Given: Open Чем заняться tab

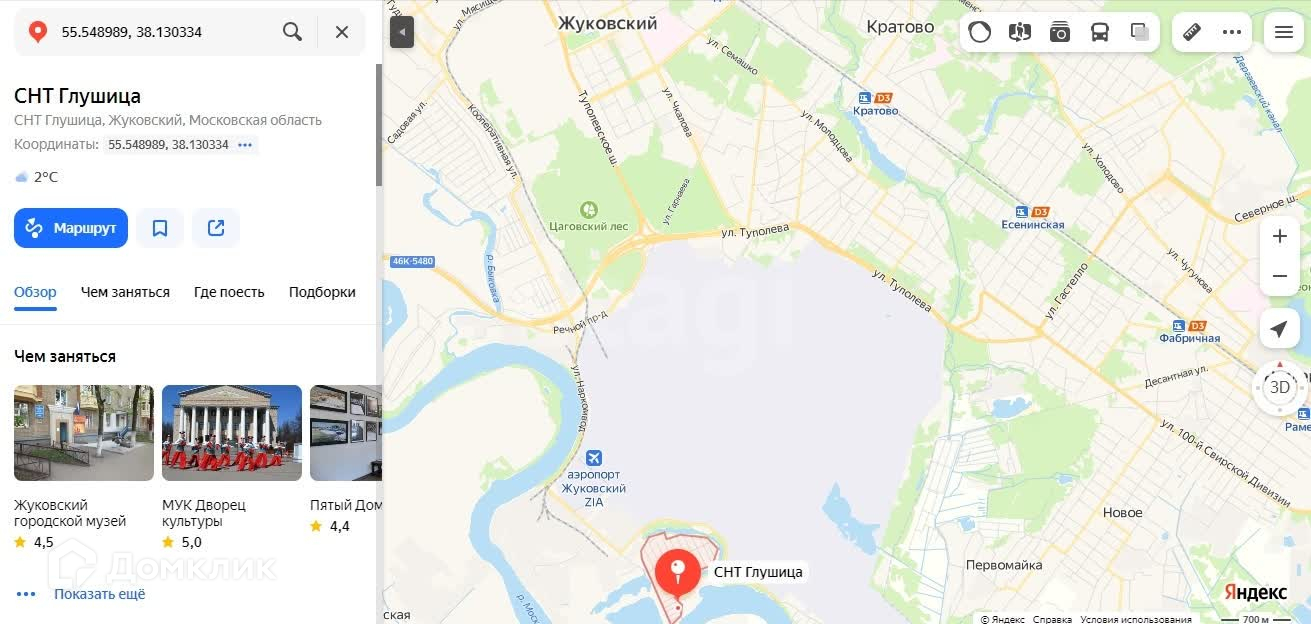Looking at the screenshot, I should (x=125, y=292).
